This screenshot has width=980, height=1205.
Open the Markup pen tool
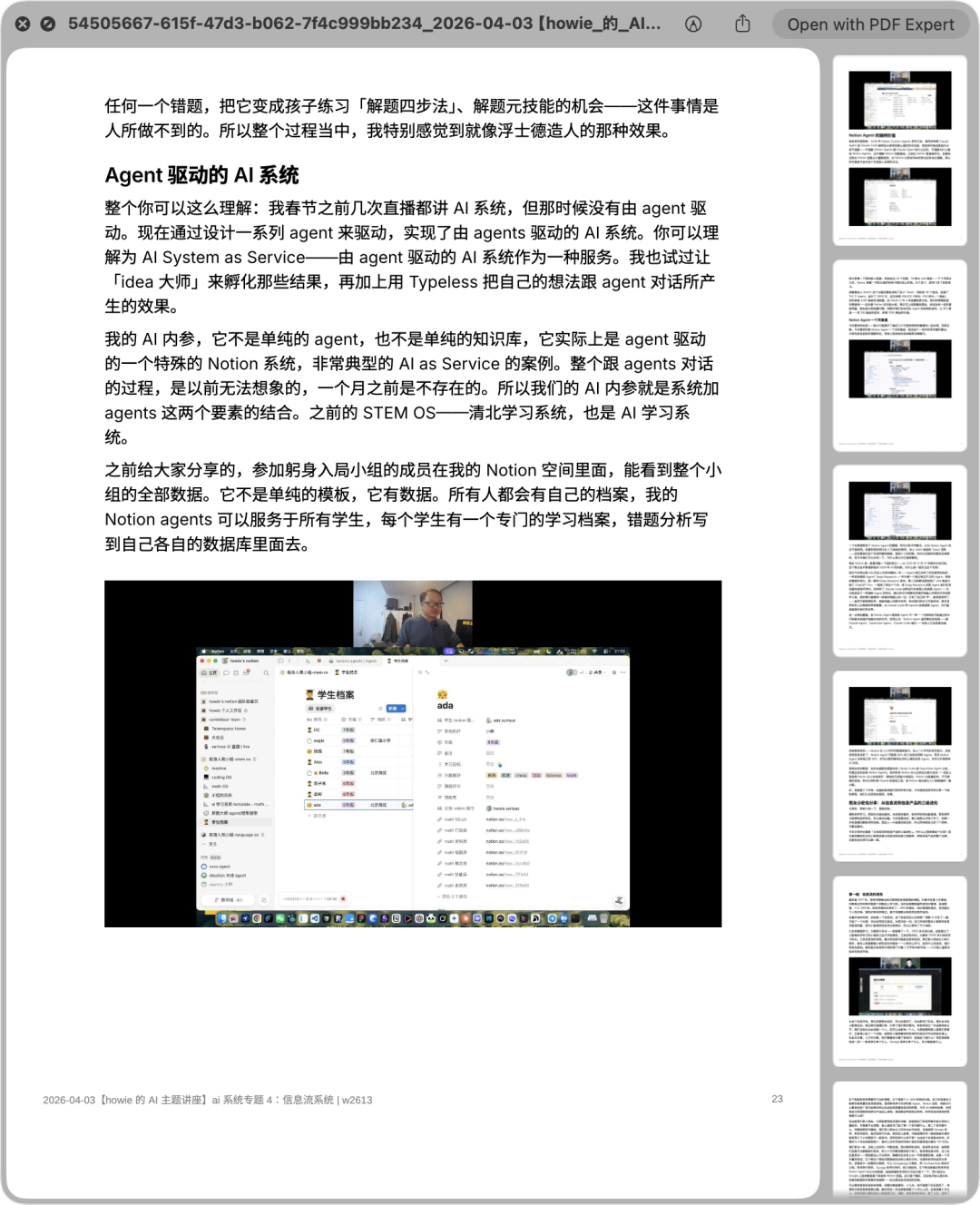point(694,24)
